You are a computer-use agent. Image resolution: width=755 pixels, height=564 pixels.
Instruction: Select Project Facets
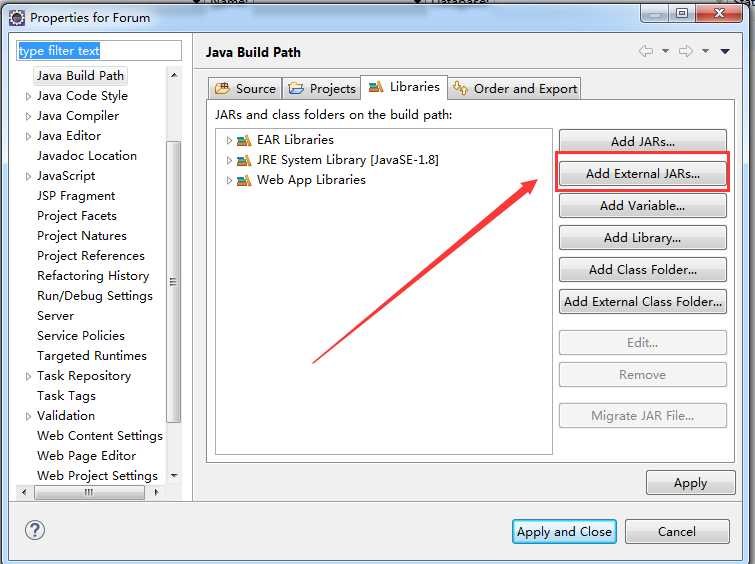click(x=77, y=216)
